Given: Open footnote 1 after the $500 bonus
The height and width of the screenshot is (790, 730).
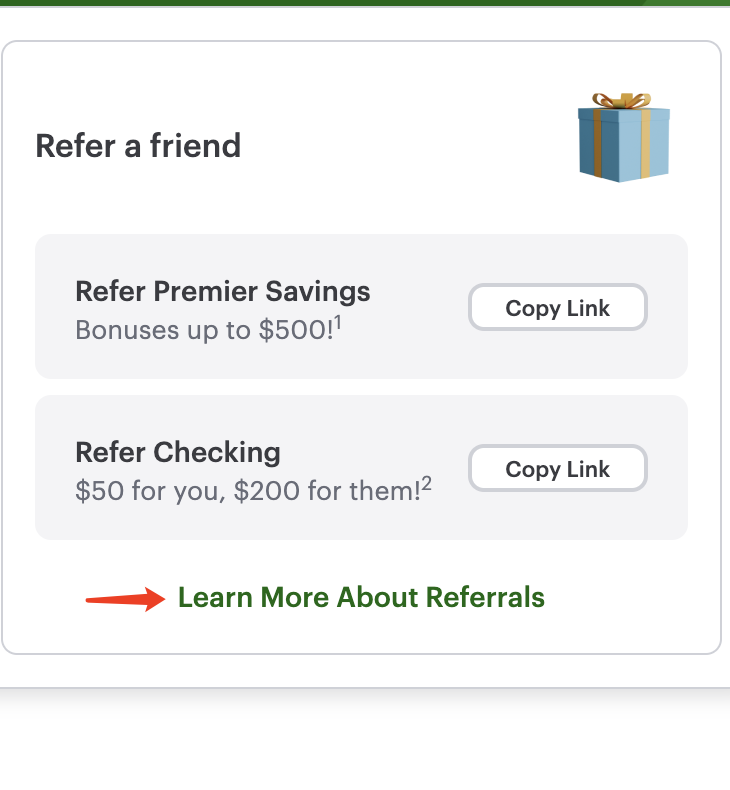Looking at the screenshot, I should pos(340,322).
